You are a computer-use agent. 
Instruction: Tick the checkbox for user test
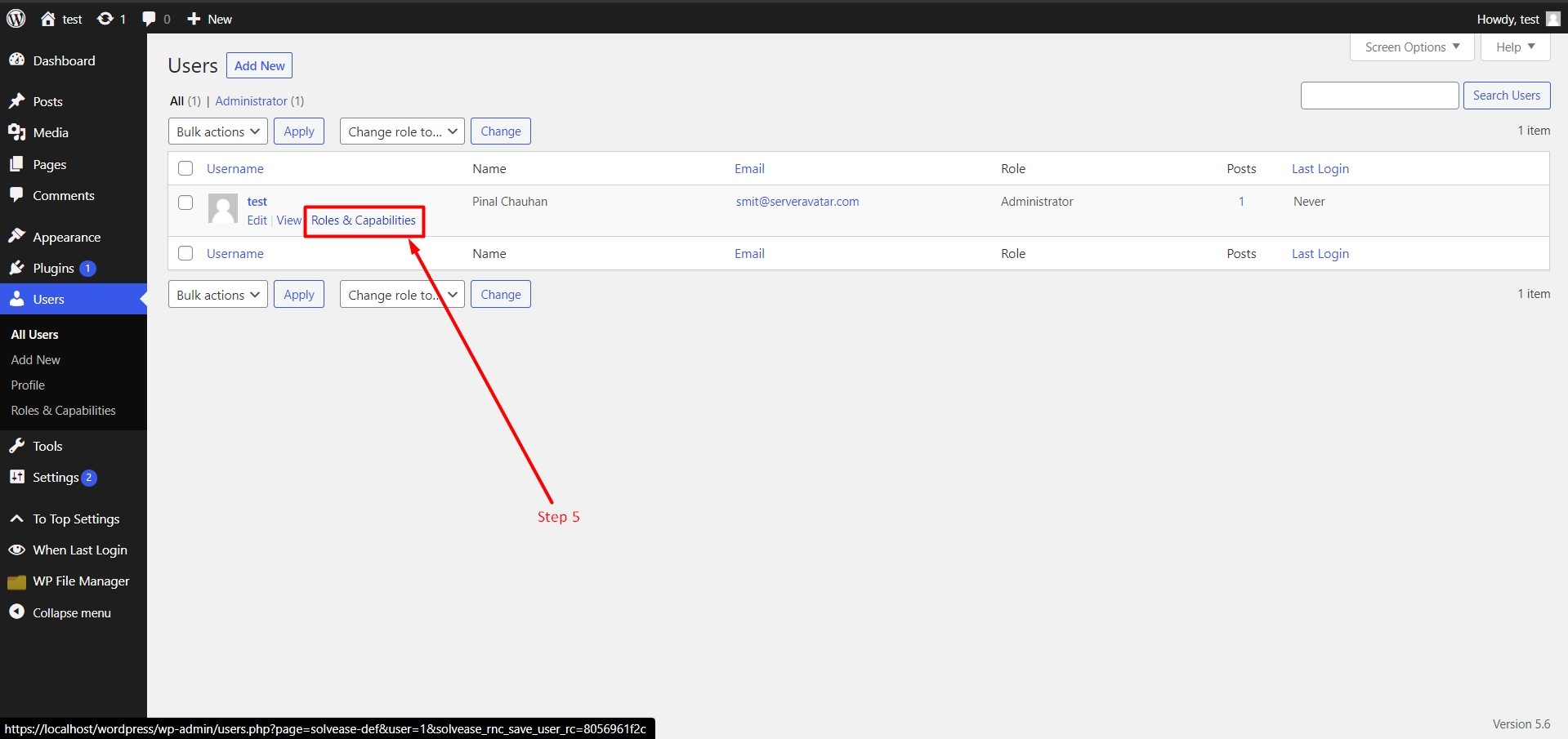pyautogui.click(x=185, y=203)
